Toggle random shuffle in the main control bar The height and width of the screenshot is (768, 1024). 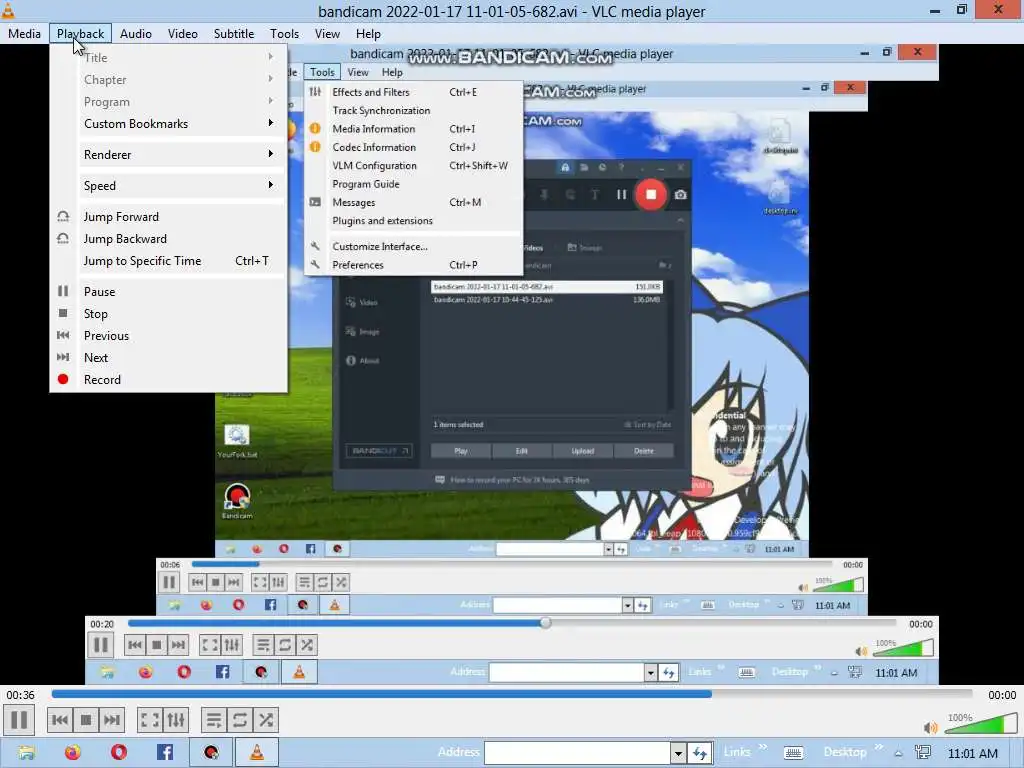point(265,720)
